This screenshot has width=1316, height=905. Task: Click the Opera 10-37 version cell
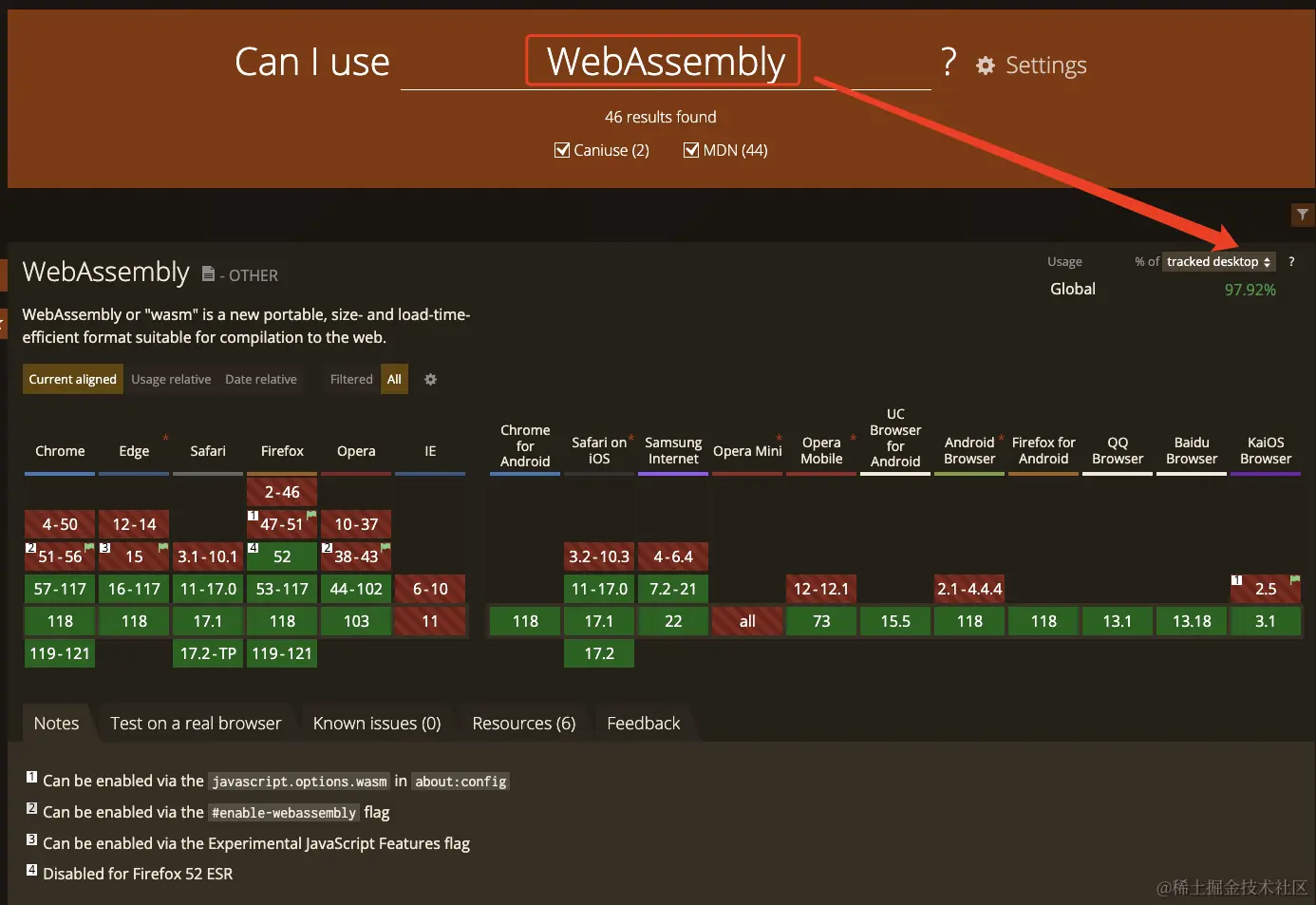point(356,524)
